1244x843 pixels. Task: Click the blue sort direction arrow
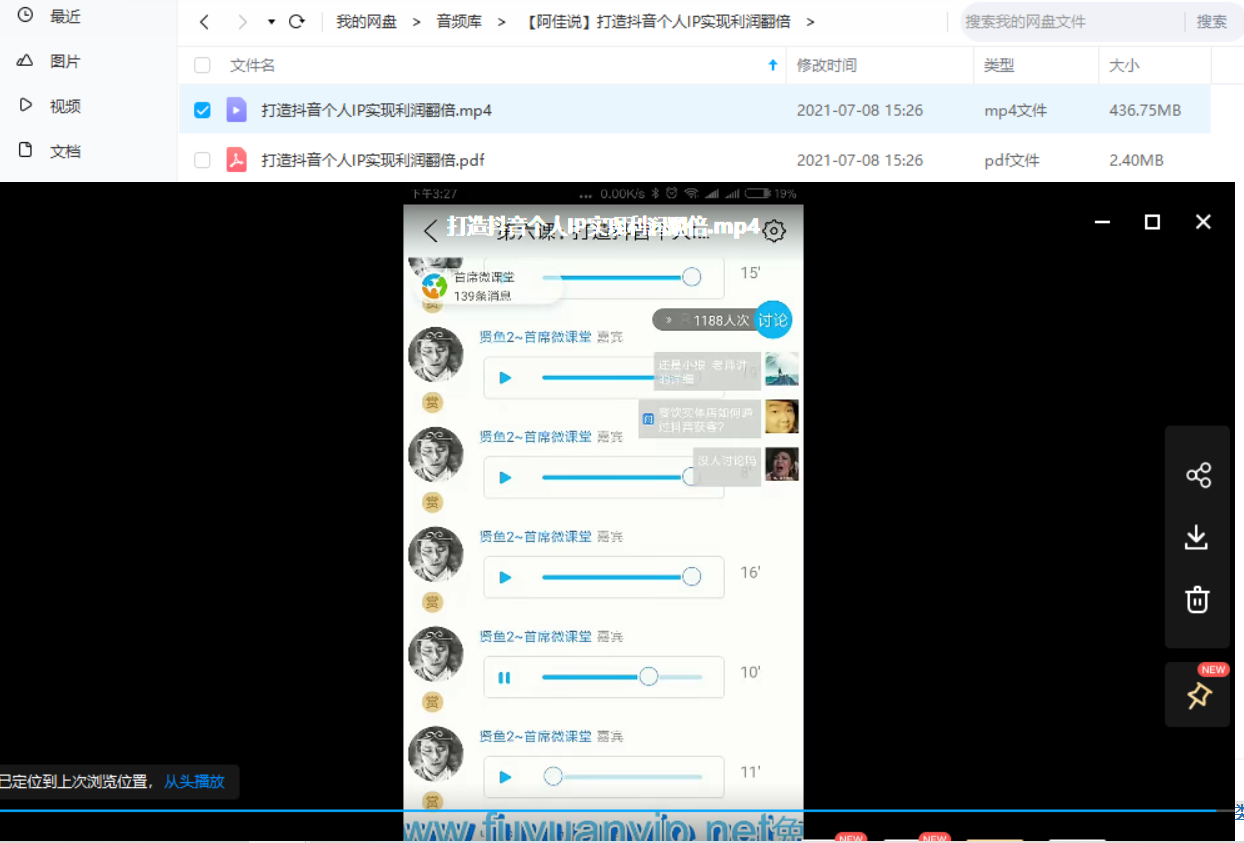point(772,65)
